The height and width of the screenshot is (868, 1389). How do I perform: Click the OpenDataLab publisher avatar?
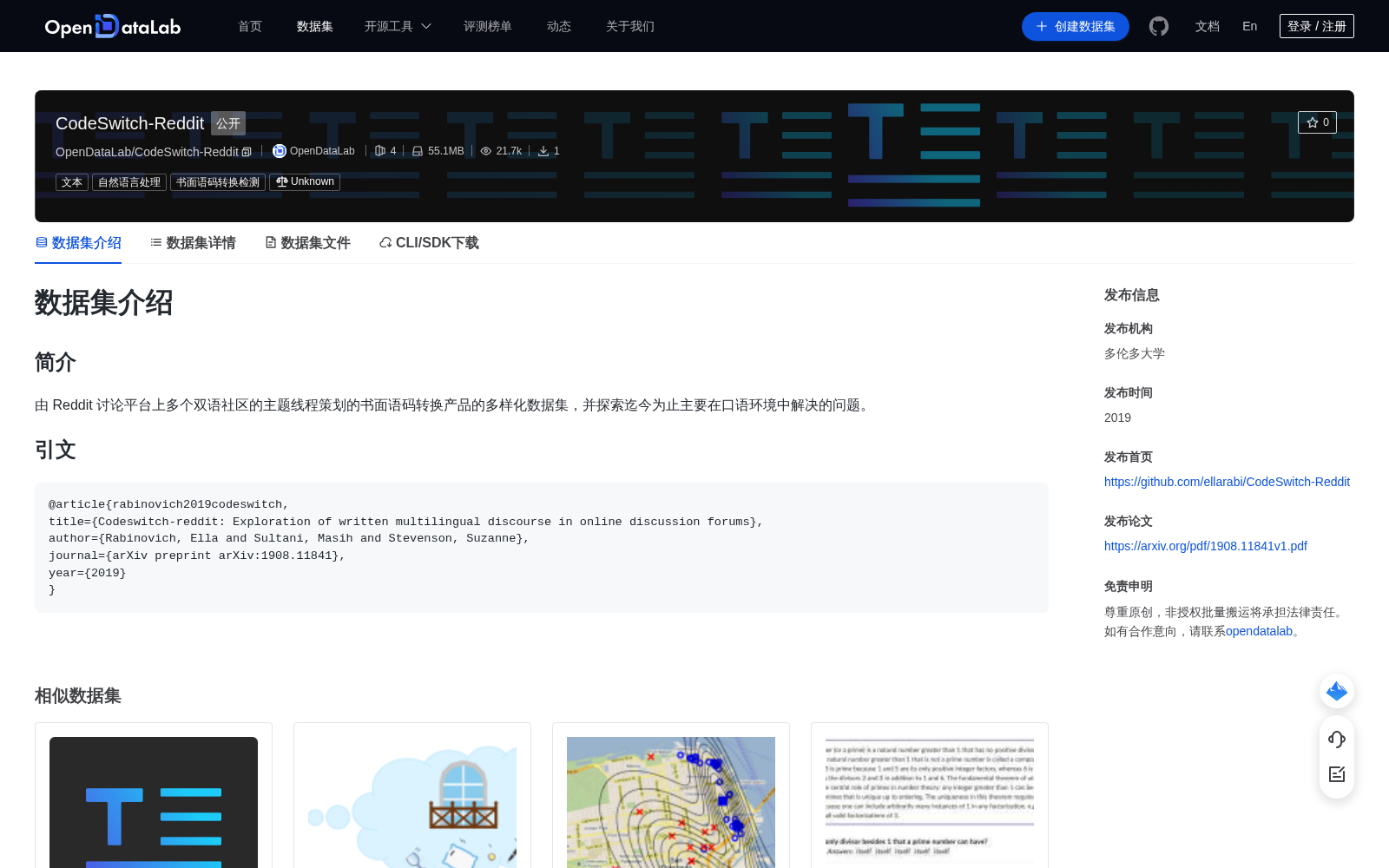click(279, 151)
